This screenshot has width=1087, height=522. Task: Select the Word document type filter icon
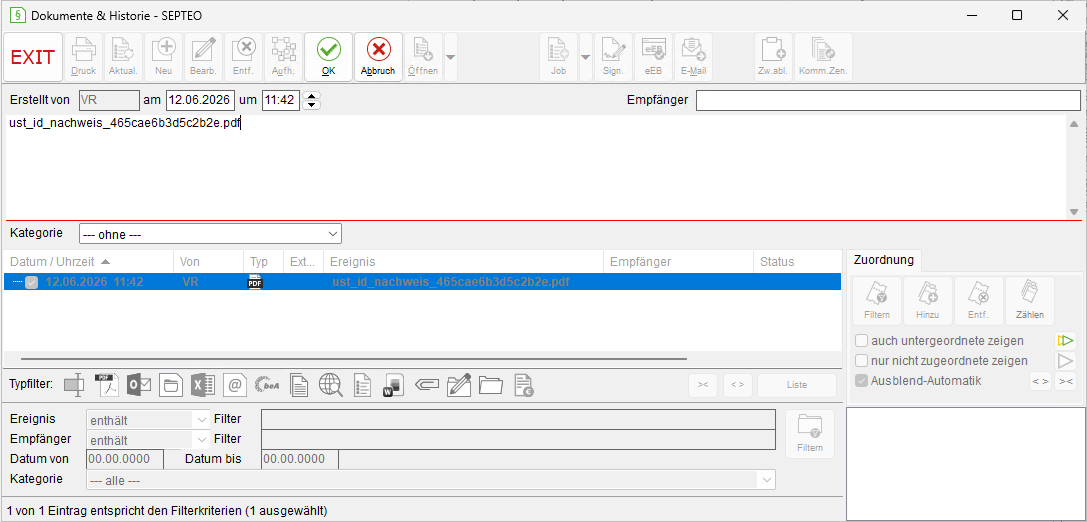click(x=393, y=385)
